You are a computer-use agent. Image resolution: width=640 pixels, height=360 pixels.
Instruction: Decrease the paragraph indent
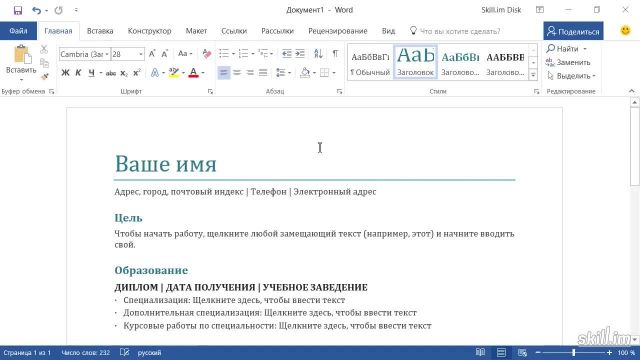point(287,53)
